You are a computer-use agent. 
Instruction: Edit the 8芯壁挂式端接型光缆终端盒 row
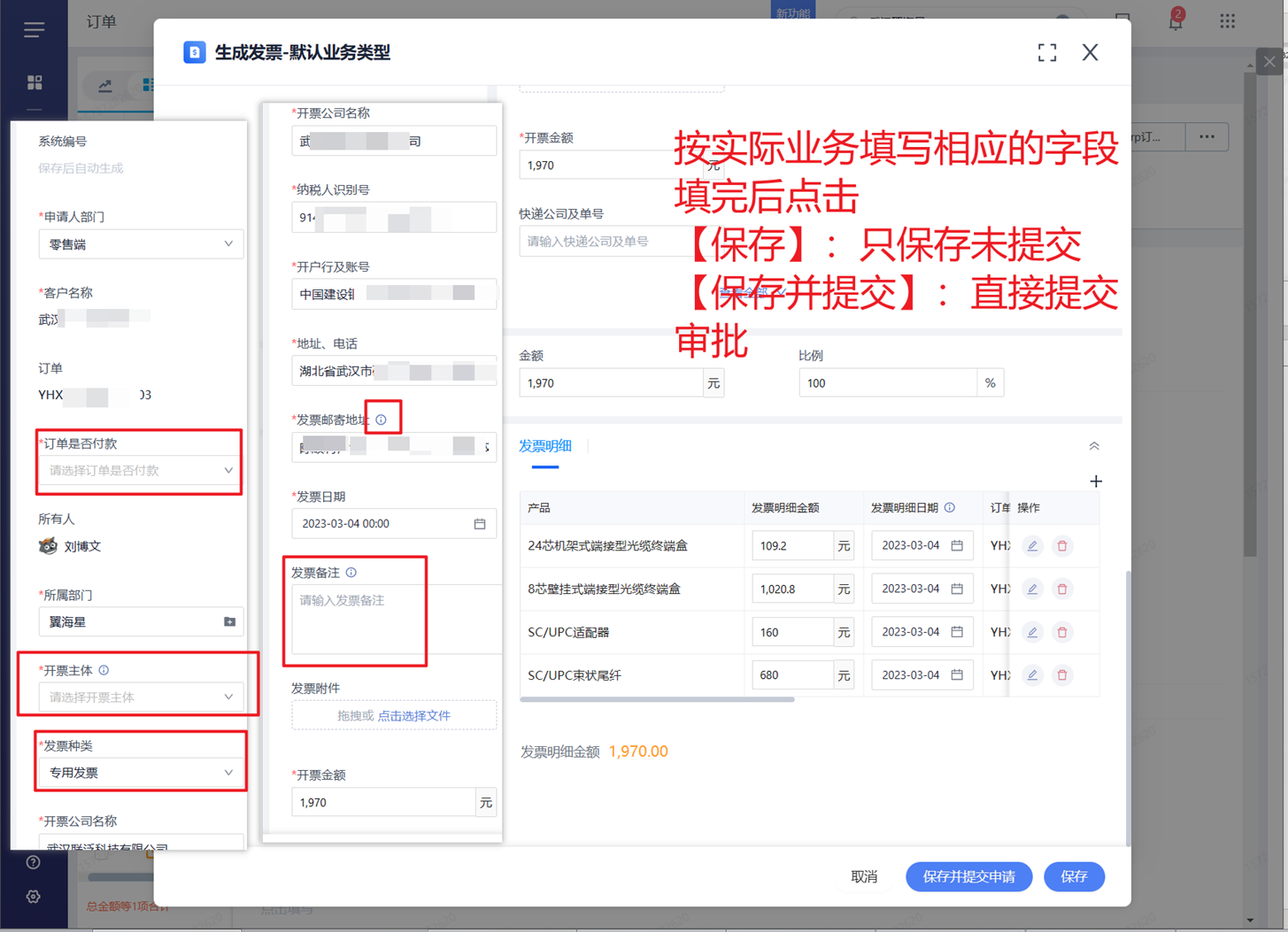(1032, 589)
